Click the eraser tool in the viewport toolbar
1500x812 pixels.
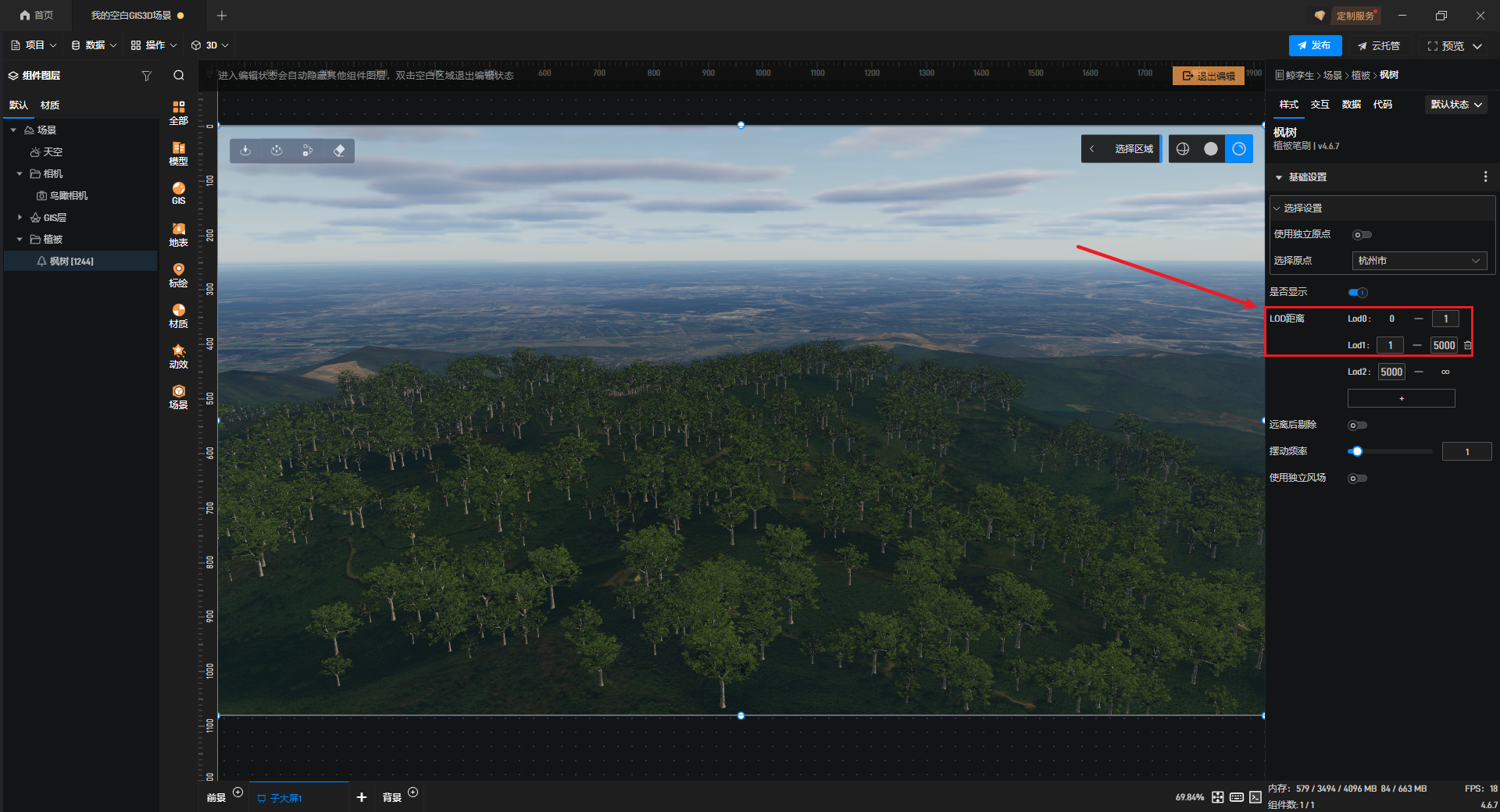[x=339, y=151]
